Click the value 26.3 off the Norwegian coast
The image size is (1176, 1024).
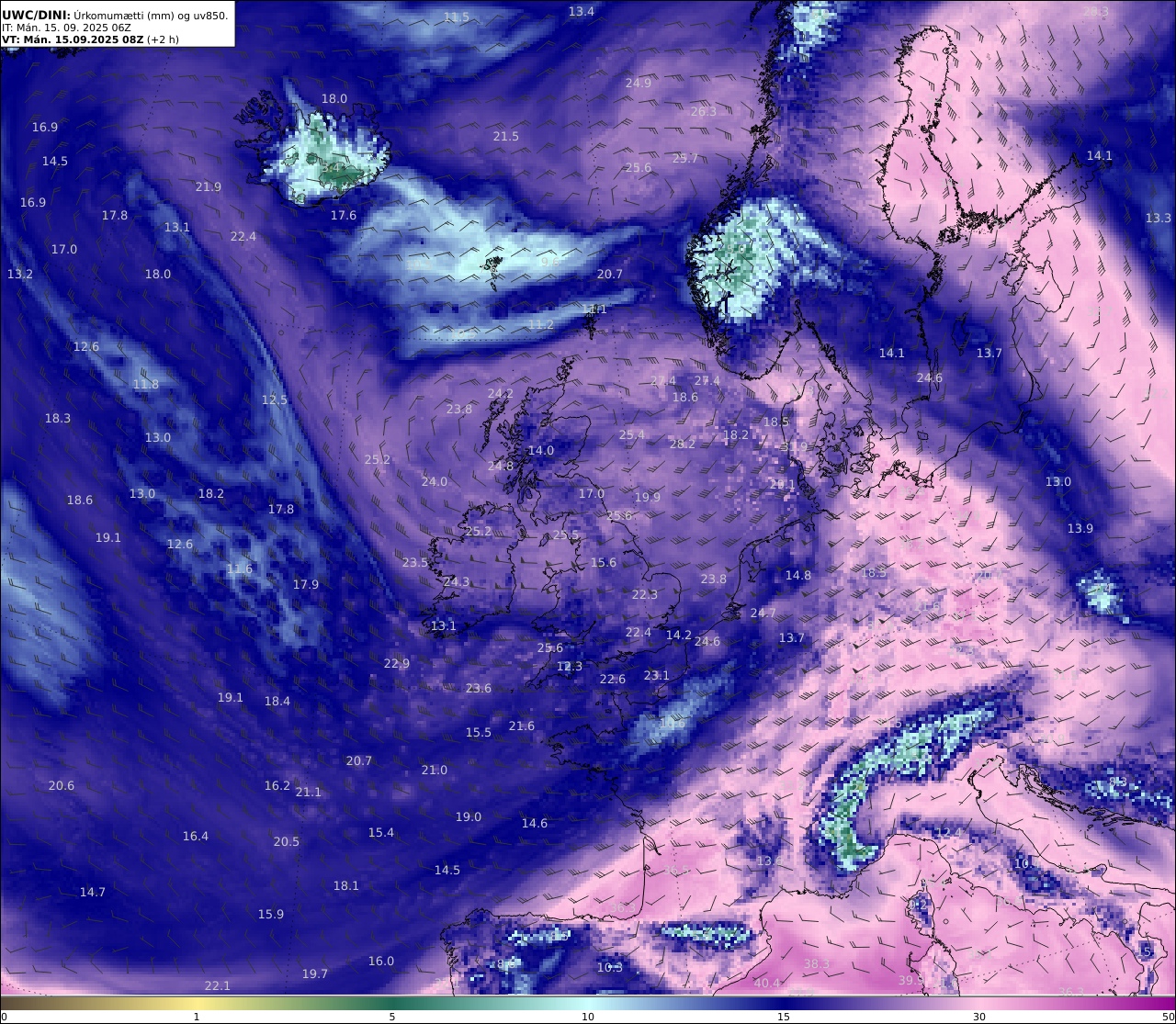click(x=704, y=111)
